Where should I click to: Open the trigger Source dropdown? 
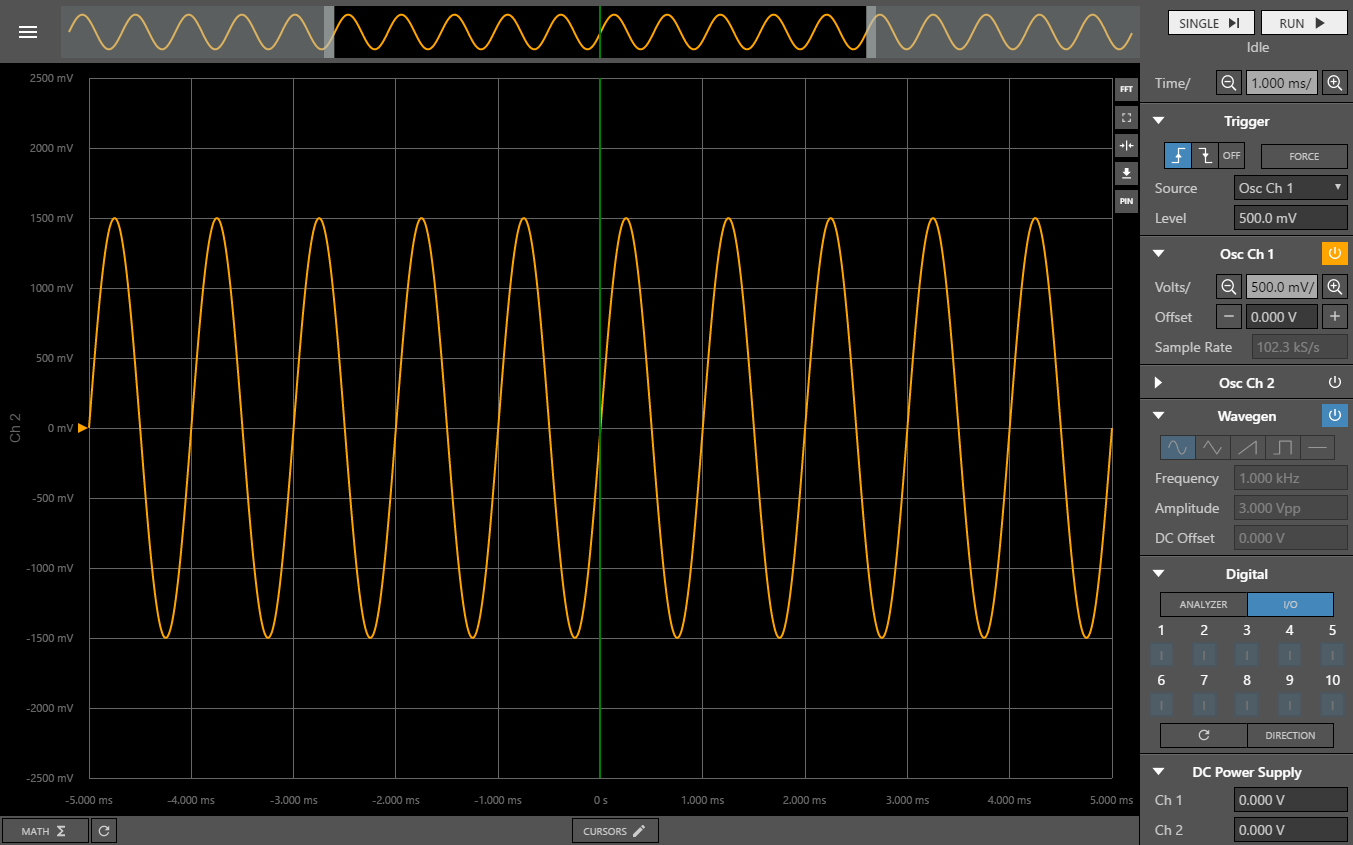[x=1290, y=187]
